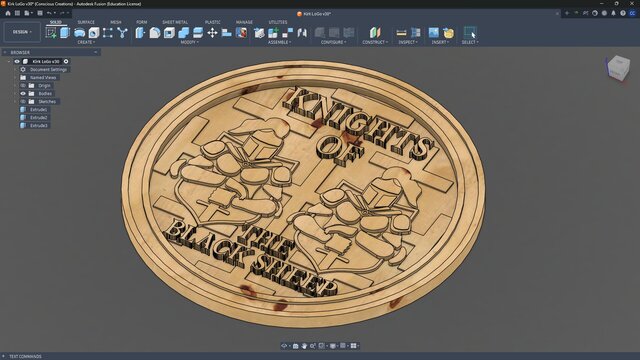Open the Modify dropdown menu
This screenshot has width=640, height=360.
(190, 42)
